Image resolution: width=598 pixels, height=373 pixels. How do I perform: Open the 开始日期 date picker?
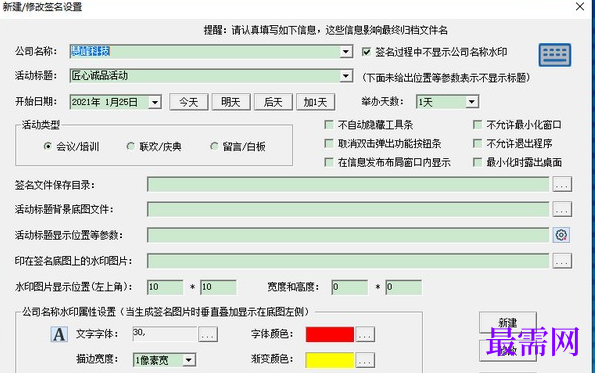coord(155,102)
